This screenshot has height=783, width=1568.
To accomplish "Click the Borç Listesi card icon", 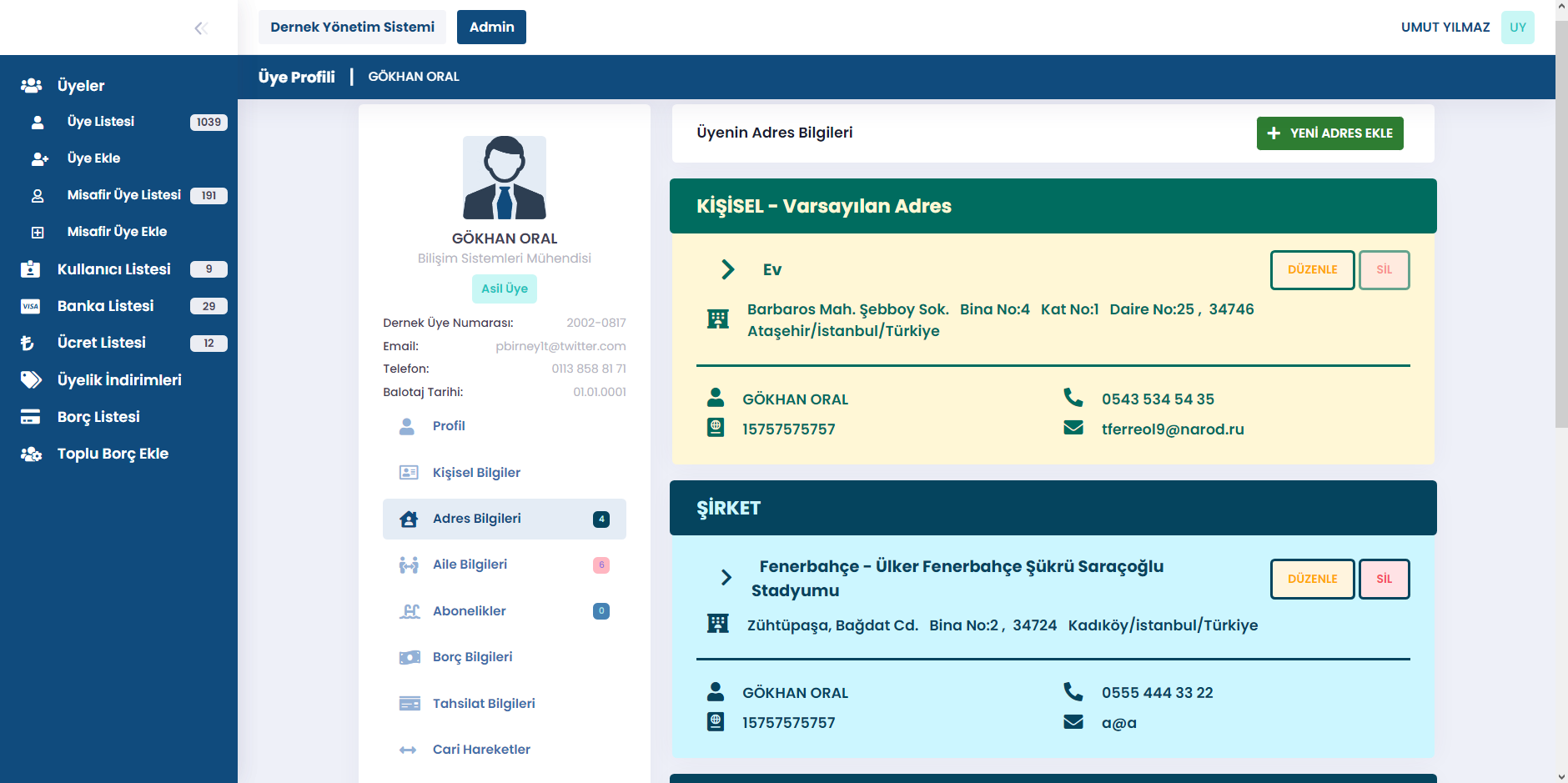I will click(31, 417).
